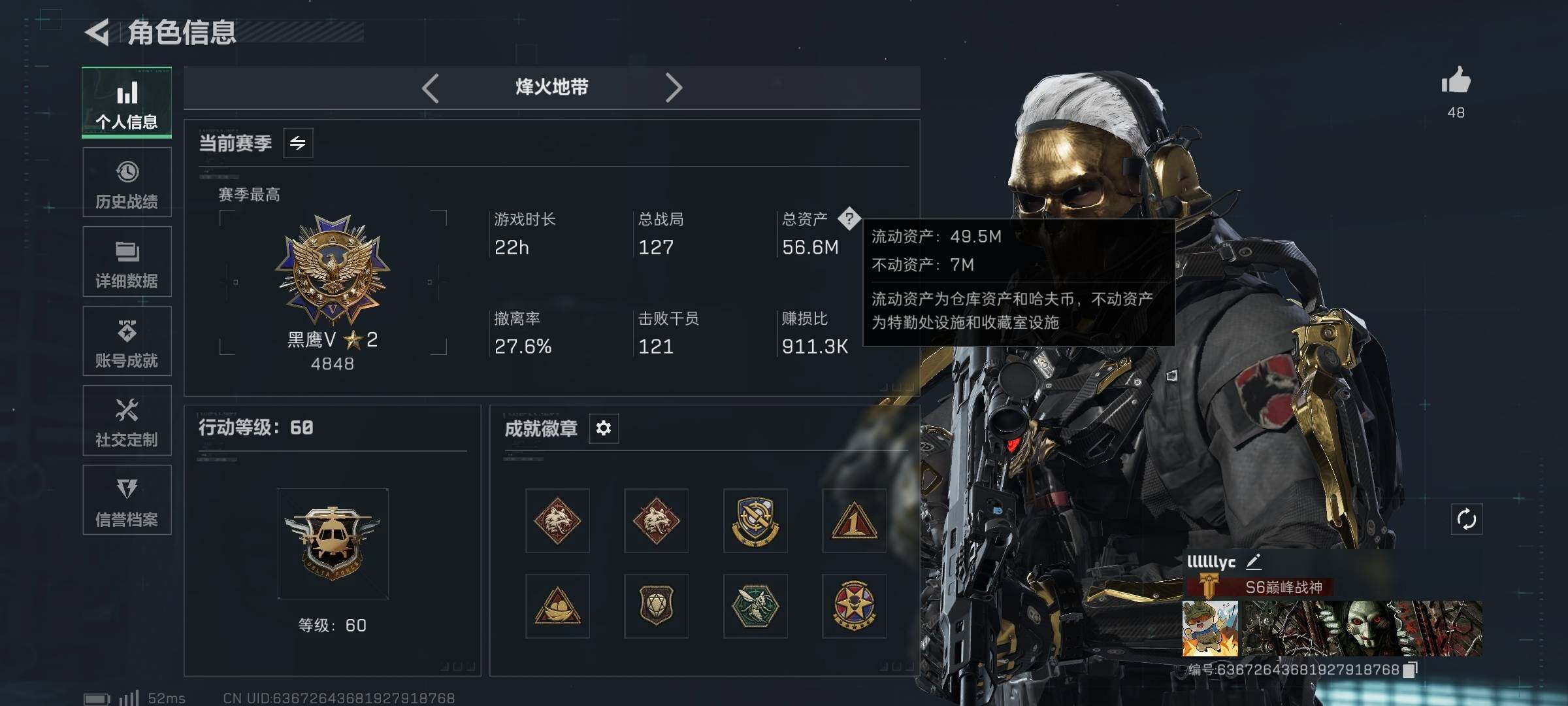The width and height of the screenshot is (1568, 706).
Task: Open the 成就徽章 settings gear
Action: 604,428
